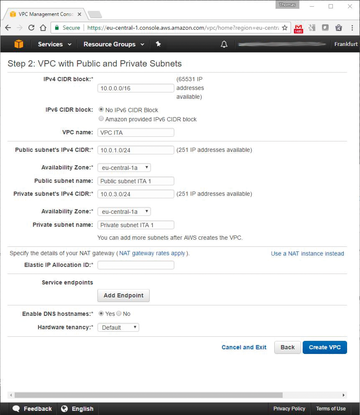Reload the page with refresh icon

click(x=31, y=28)
